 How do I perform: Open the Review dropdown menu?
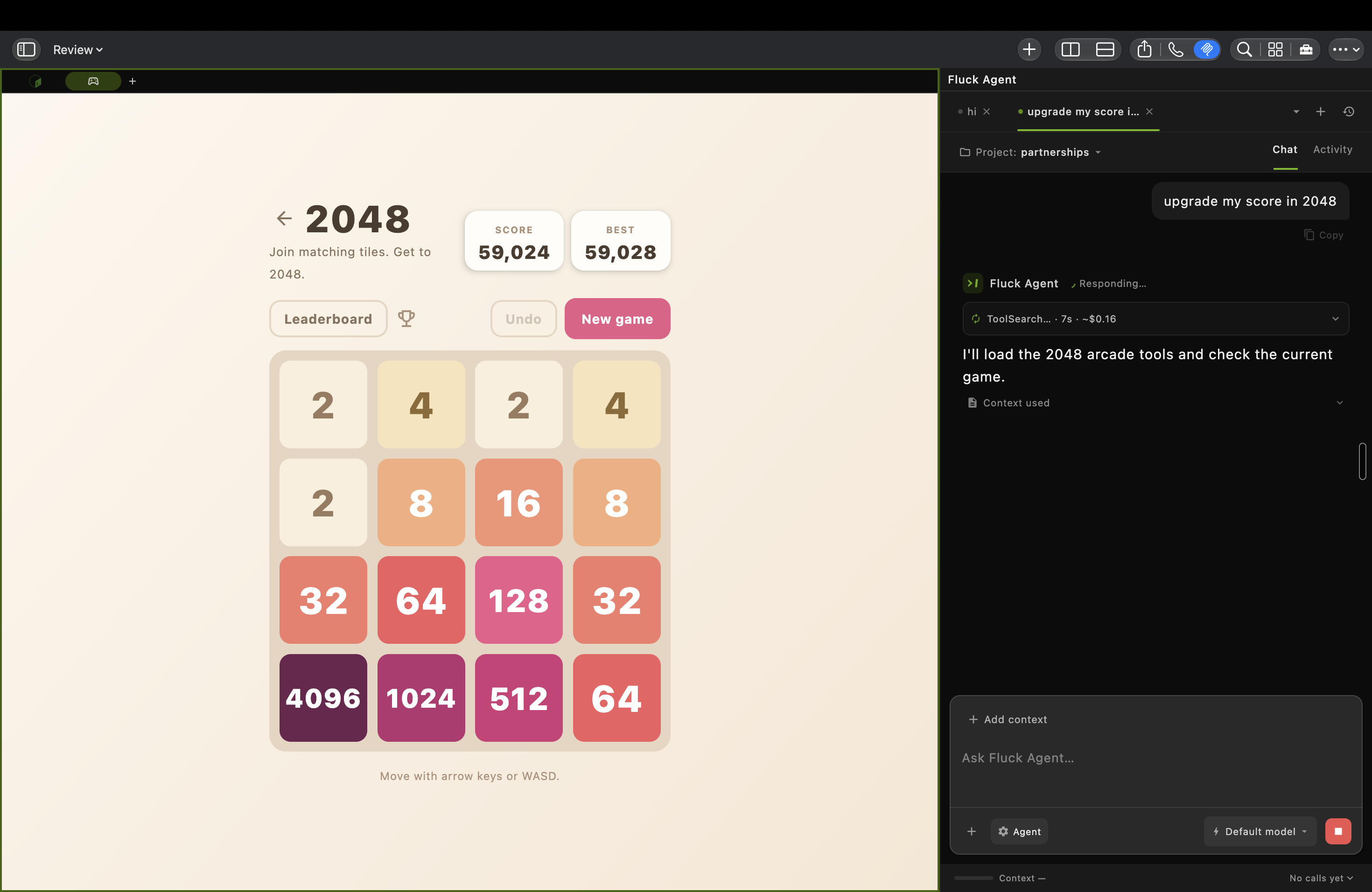78,50
